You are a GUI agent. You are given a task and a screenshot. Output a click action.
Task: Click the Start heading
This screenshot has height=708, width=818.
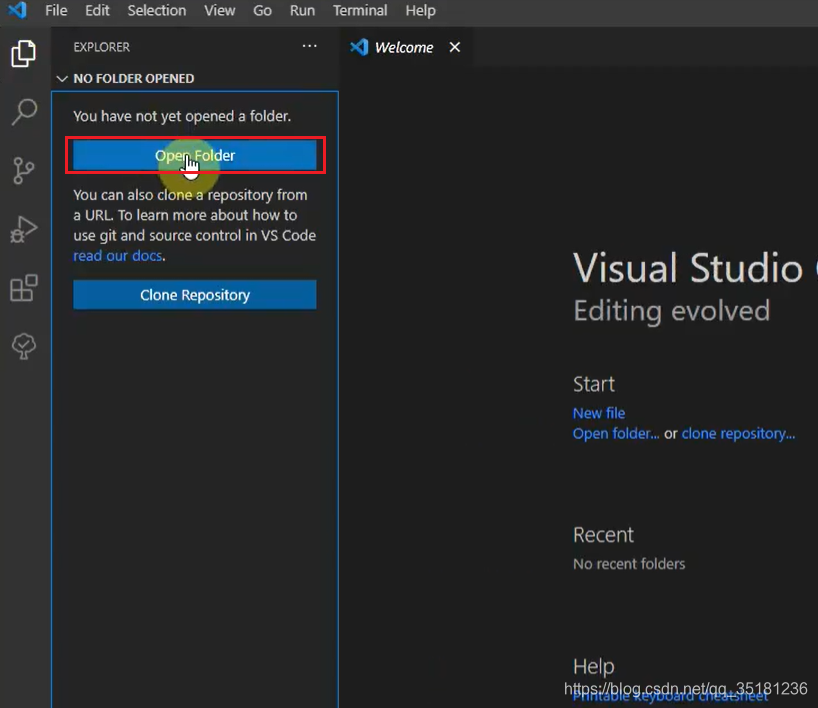[594, 384]
